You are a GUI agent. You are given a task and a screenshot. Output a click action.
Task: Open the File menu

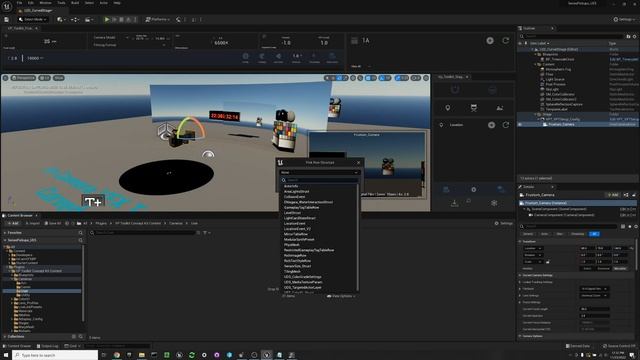point(19,3)
